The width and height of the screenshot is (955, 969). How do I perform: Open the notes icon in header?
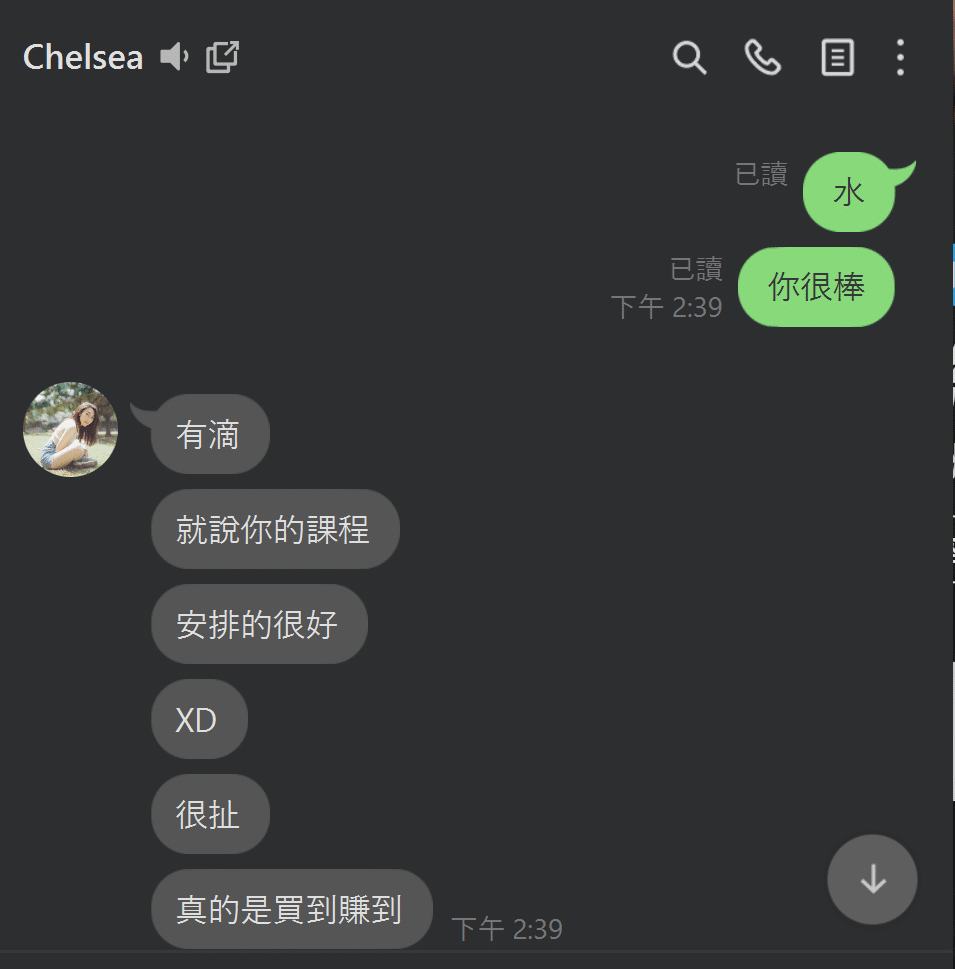tap(838, 57)
